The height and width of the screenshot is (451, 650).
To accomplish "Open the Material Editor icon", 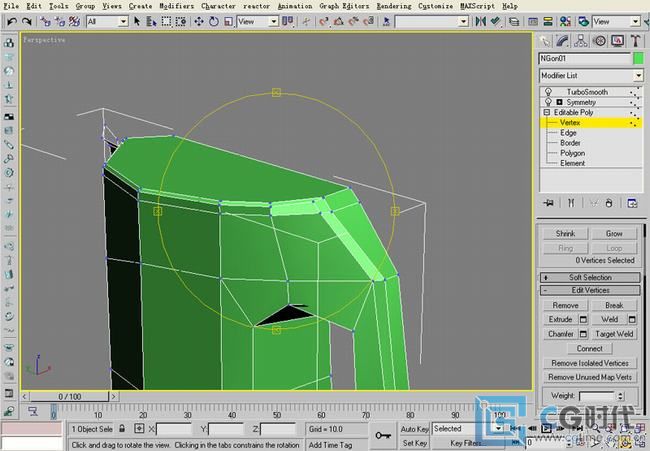I will (565, 21).
